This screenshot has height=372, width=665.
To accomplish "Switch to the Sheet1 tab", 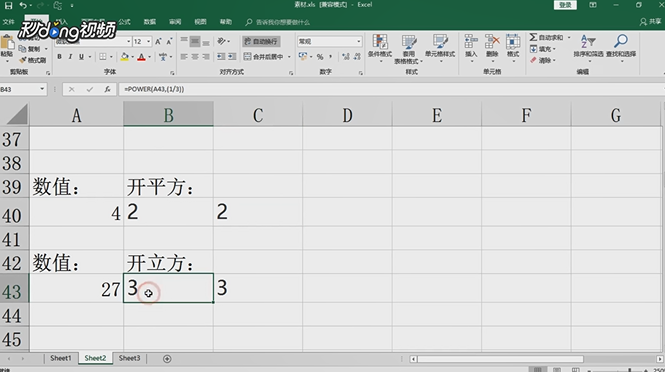I will click(61, 358).
